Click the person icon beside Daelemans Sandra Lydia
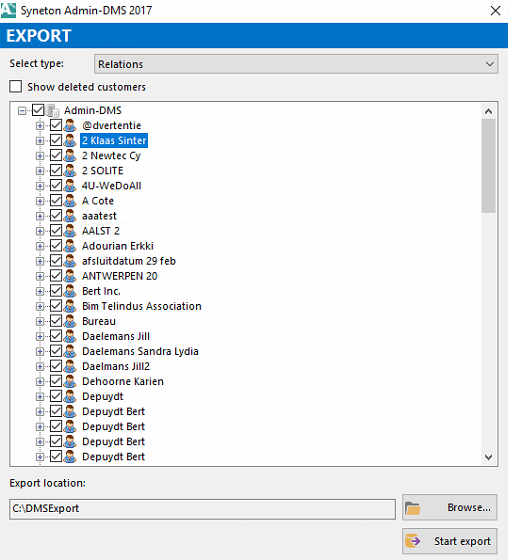The height and width of the screenshot is (560, 508). [70, 351]
